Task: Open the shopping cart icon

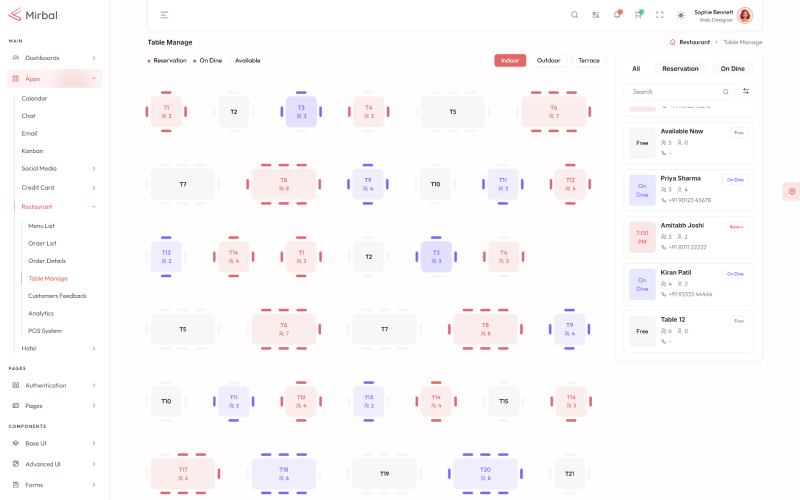Action: (x=638, y=15)
